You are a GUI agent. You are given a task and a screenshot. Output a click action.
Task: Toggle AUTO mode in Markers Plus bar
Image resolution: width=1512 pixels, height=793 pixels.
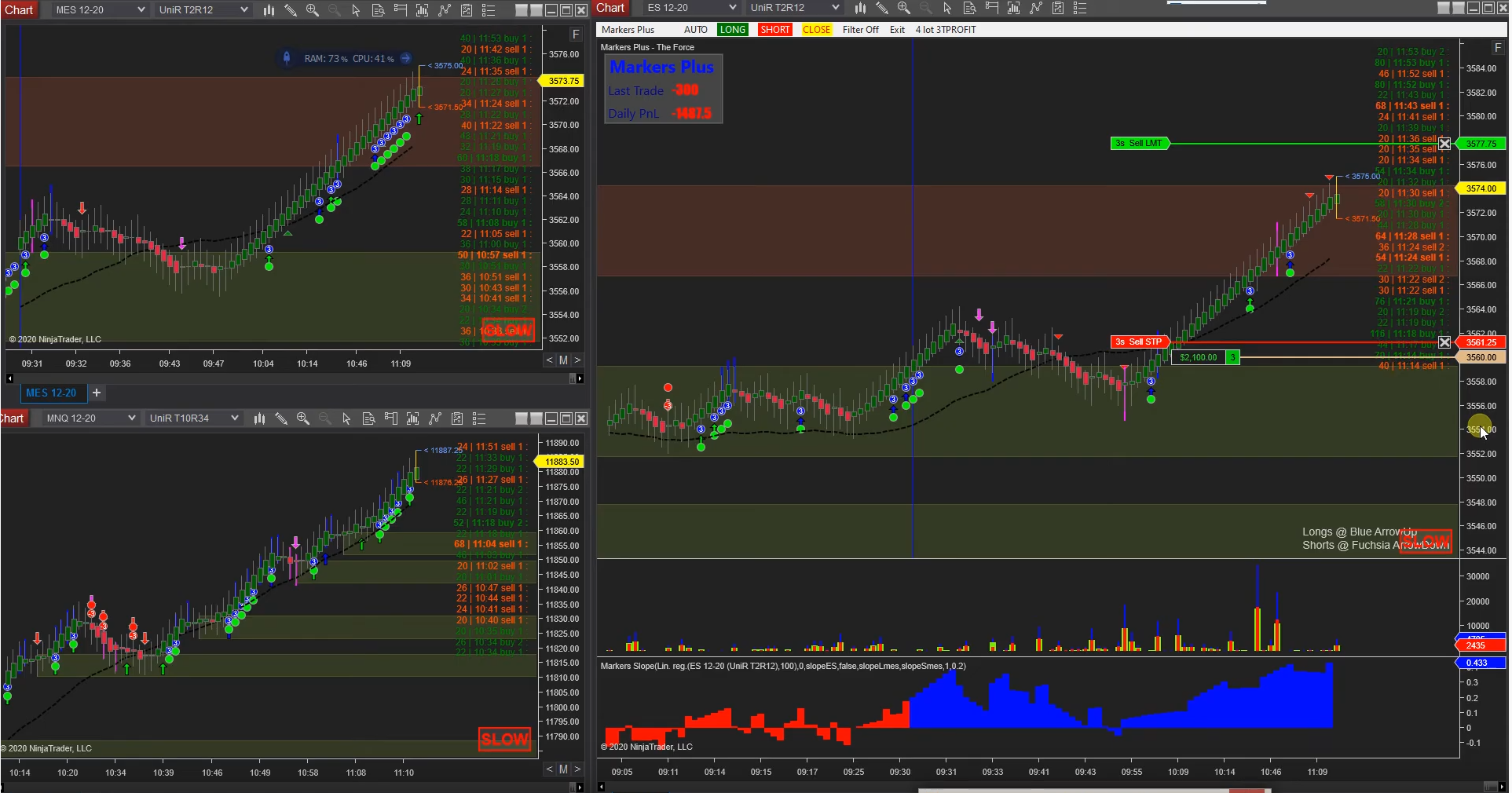696,30
